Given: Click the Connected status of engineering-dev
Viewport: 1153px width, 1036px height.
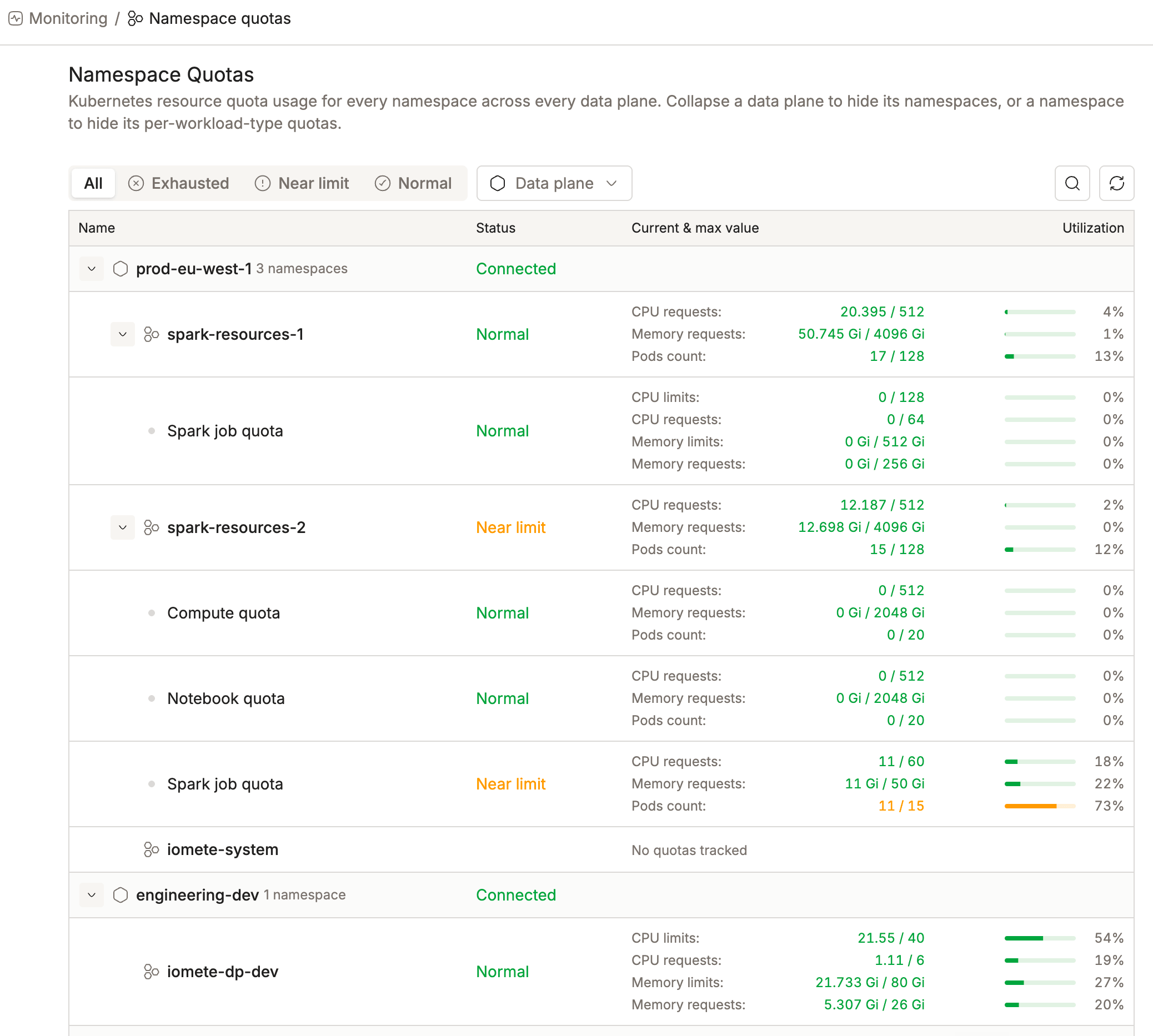Looking at the screenshot, I should click(x=516, y=895).
